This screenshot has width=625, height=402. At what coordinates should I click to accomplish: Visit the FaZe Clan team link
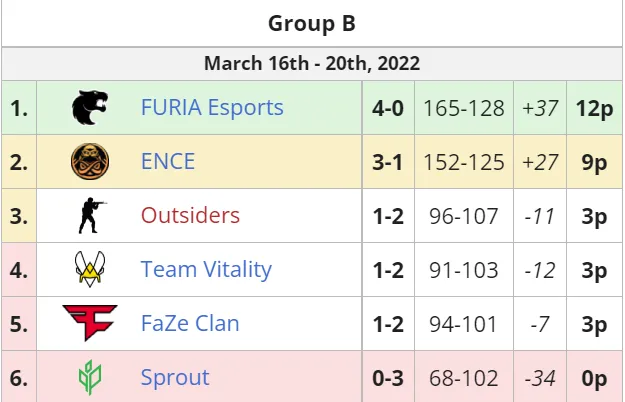coord(190,323)
